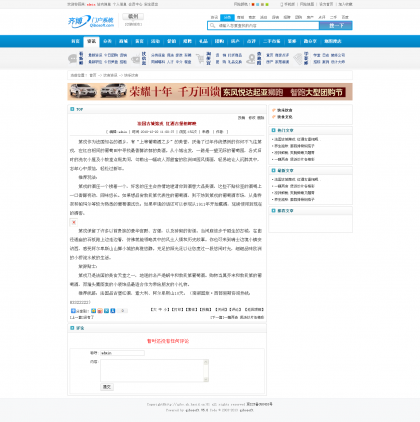The image size is (420, 422).
Task: Select the highlighted 资讯 navigation tab
Action: [91, 41]
